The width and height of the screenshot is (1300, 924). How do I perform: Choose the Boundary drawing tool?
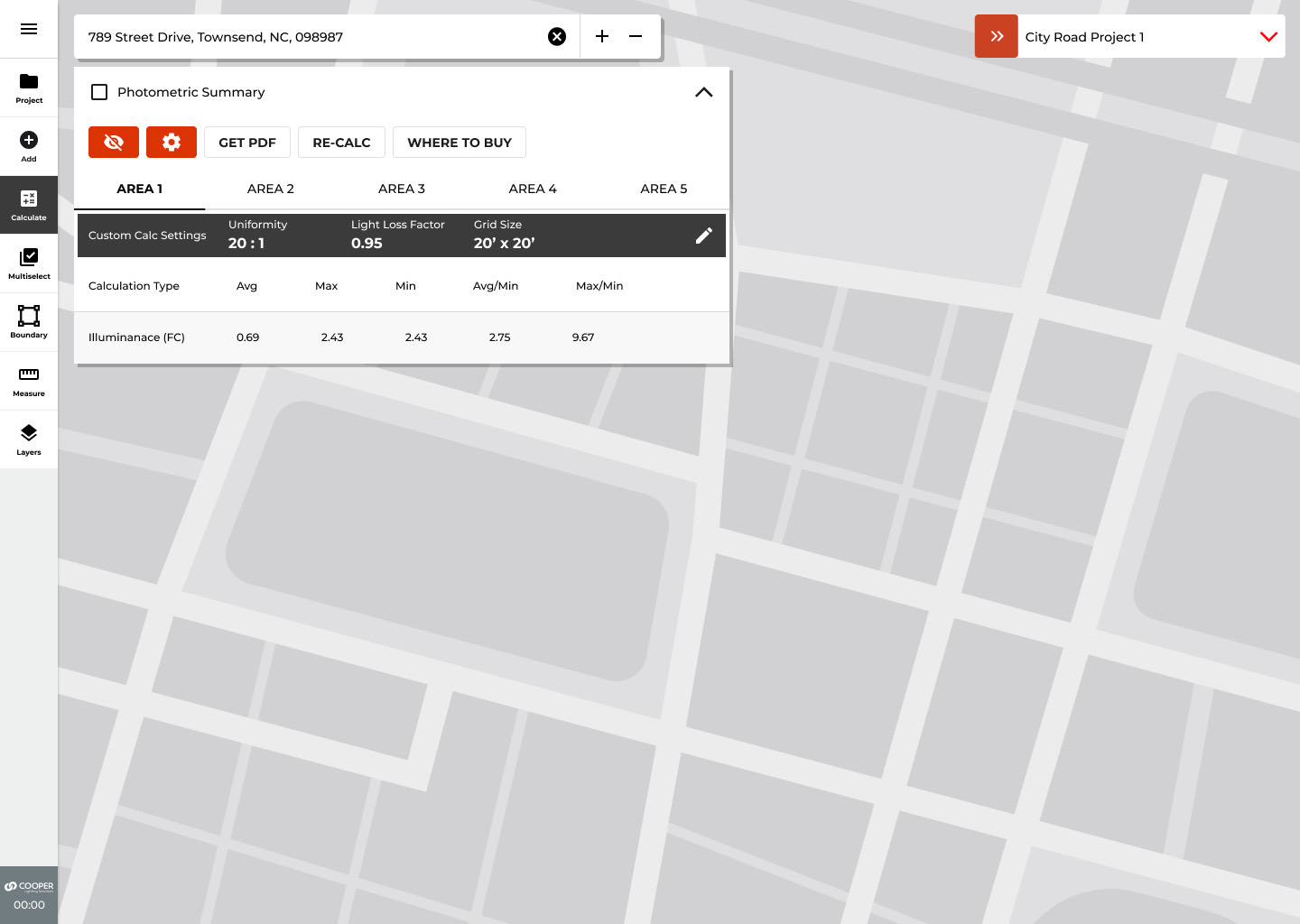29,322
